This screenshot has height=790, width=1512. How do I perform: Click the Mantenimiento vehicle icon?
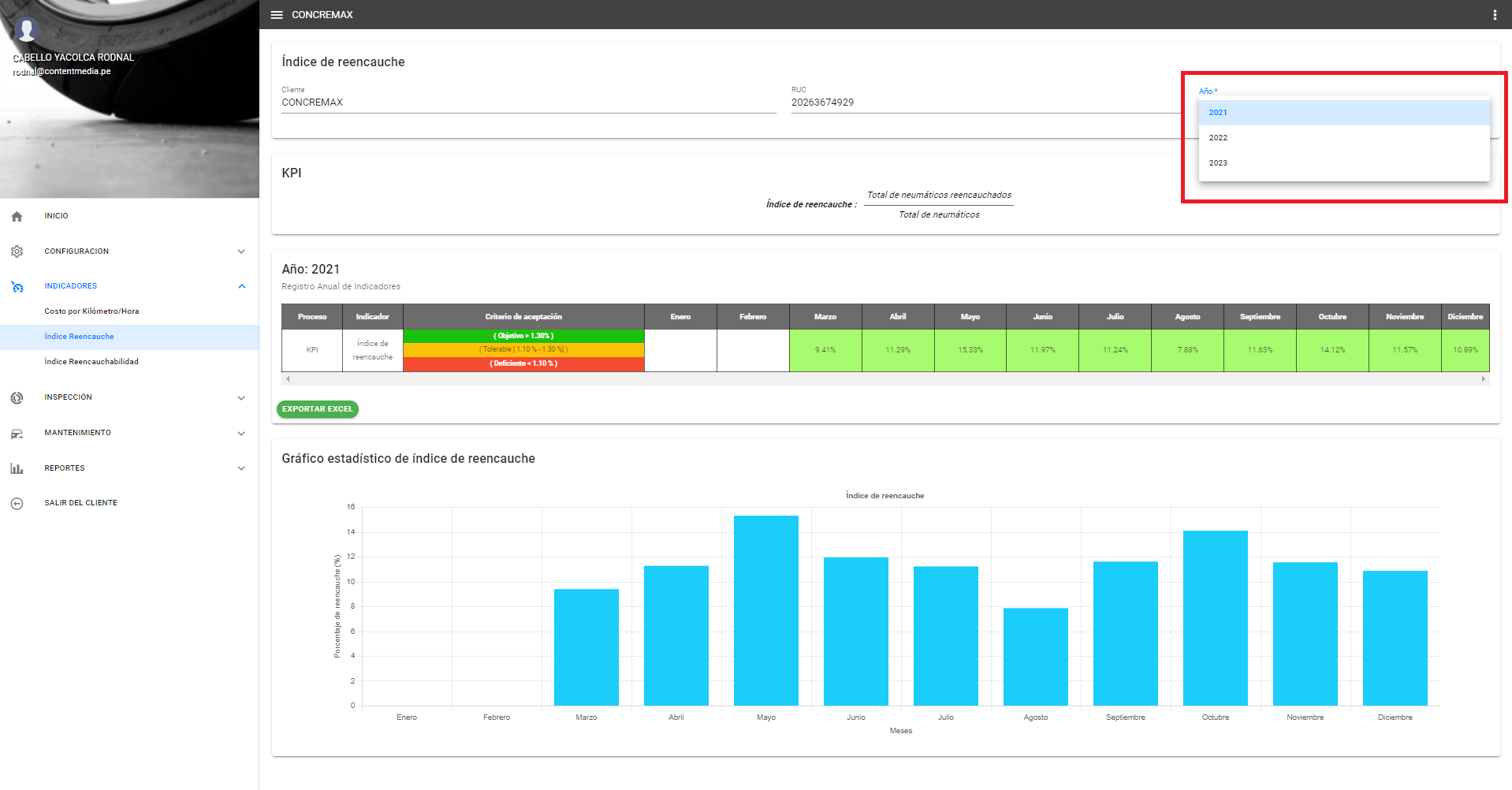[x=17, y=434]
